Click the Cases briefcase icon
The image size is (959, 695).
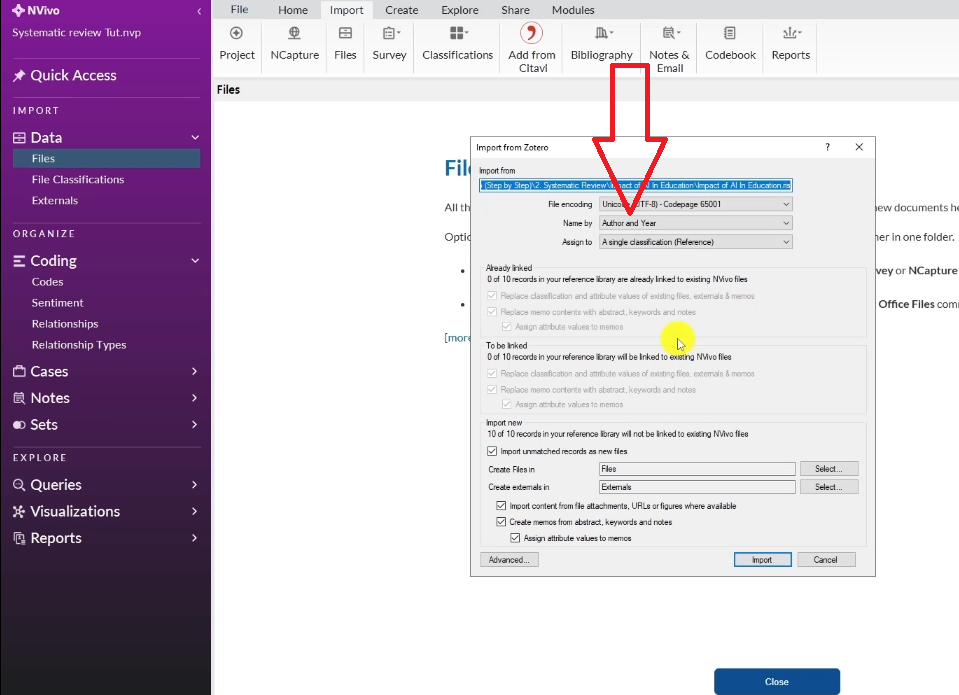20,371
